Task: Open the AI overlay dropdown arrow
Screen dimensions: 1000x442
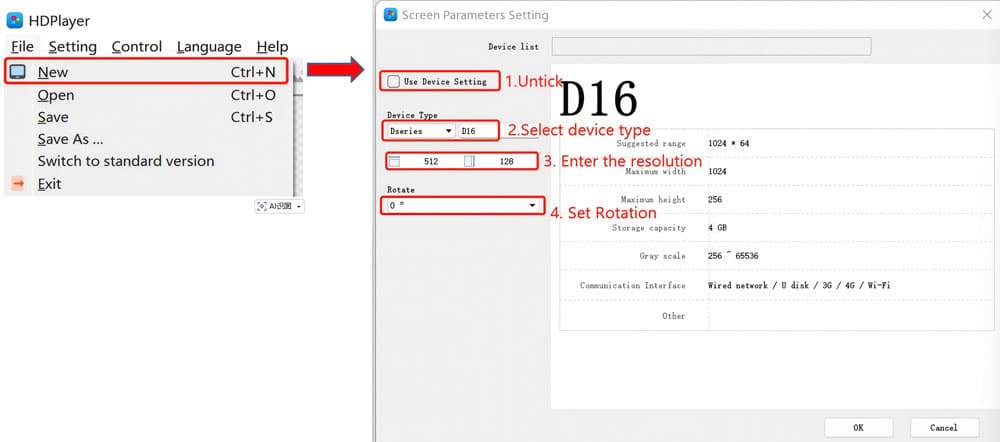Action: 299,207
